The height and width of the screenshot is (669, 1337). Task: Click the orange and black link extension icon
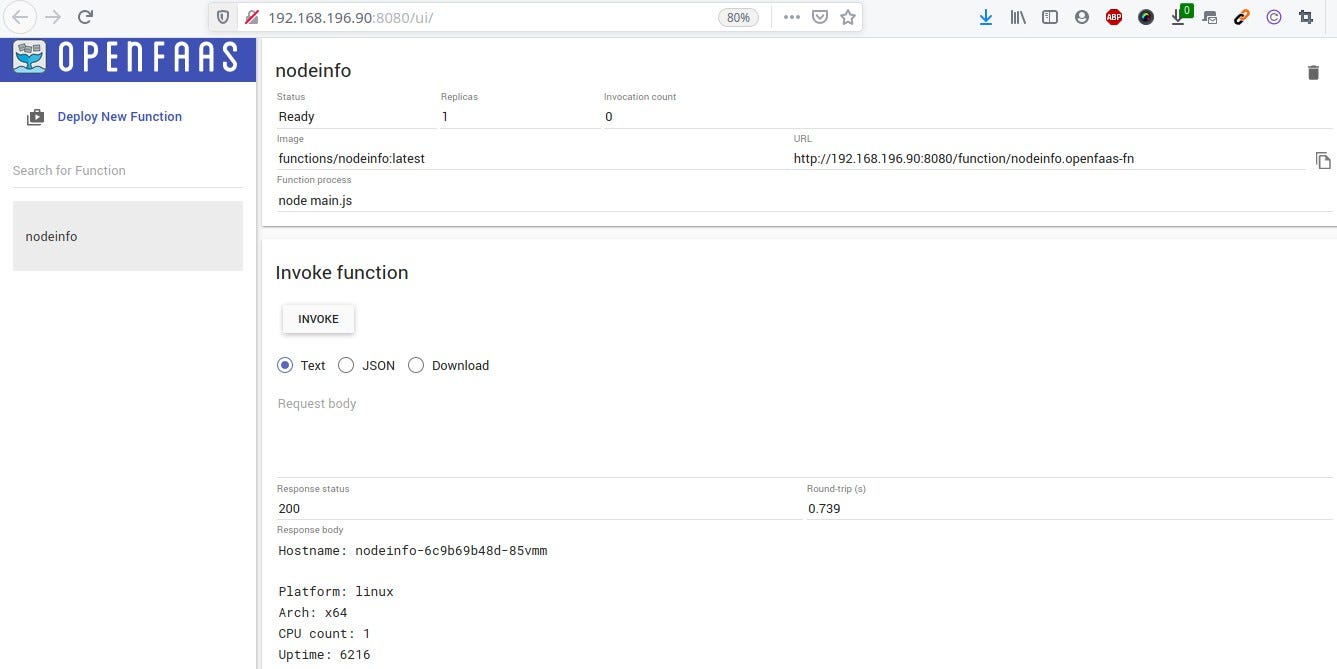tap(1242, 17)
